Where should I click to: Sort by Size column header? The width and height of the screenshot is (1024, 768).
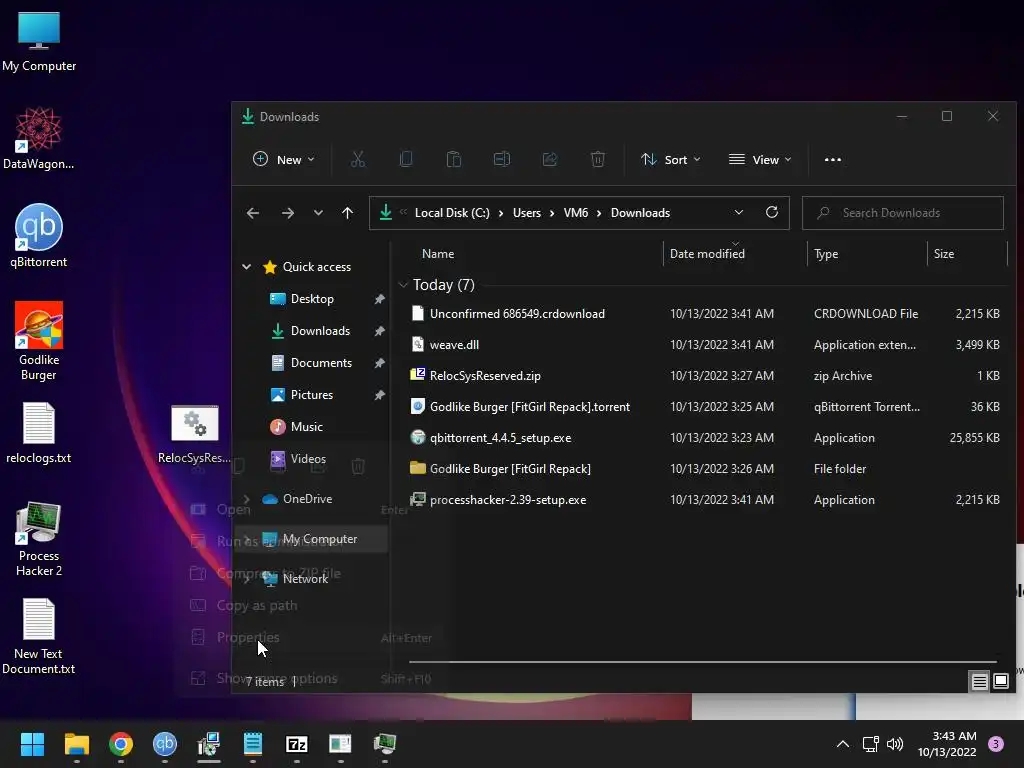tap(944, 253)
